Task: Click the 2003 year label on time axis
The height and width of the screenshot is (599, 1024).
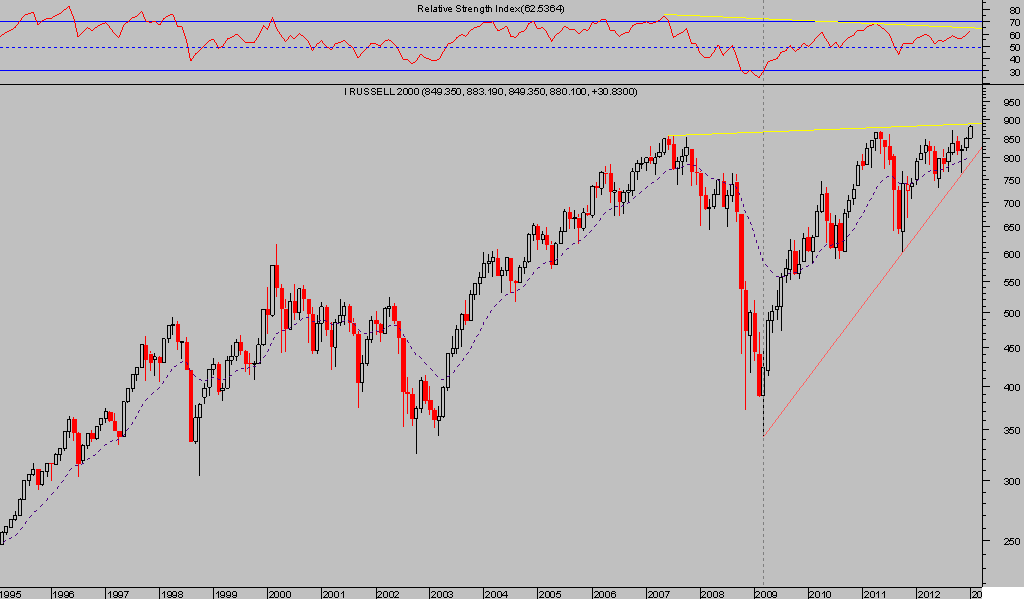Action: coord(440,592)
